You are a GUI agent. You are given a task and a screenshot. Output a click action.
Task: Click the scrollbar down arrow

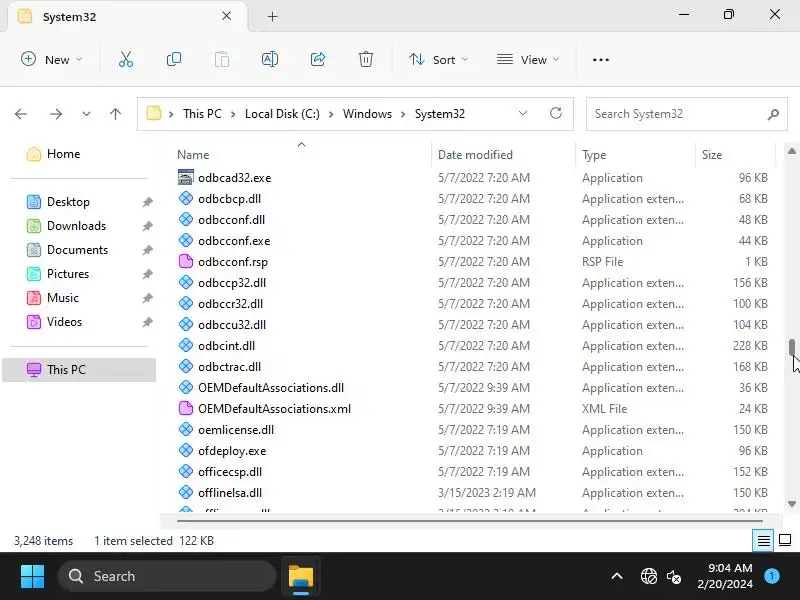pyautogui.click(x=791, y=504)
